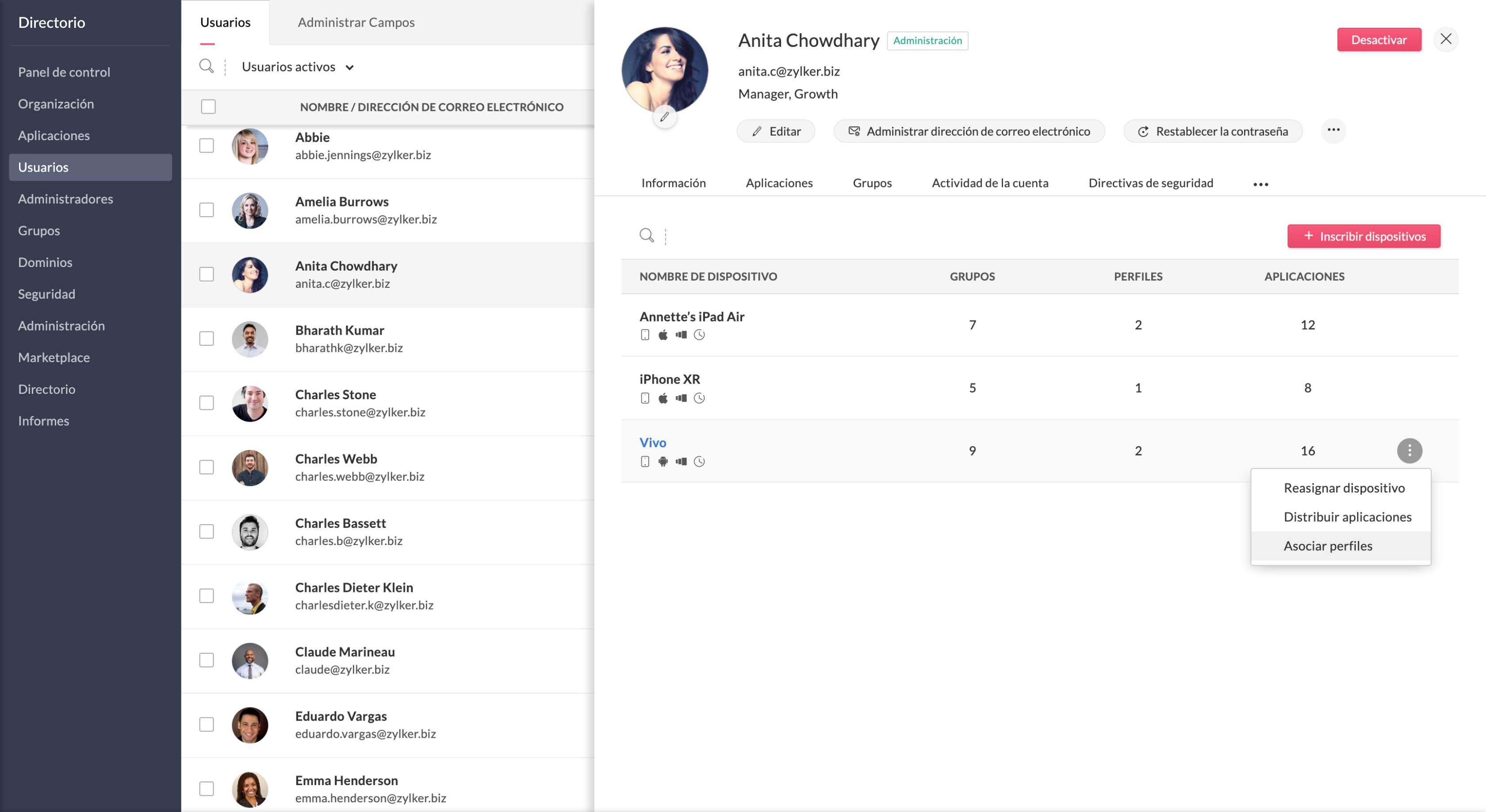Click the close X icon on the user panel
Image resolution: width=1486 pixels, height=812 pixels.
1446,39
